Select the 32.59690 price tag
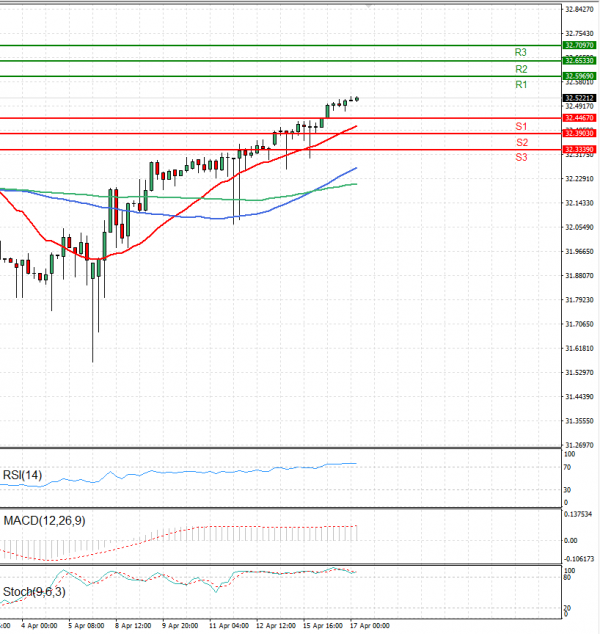The image size is (600, 634). pos(579,76)
